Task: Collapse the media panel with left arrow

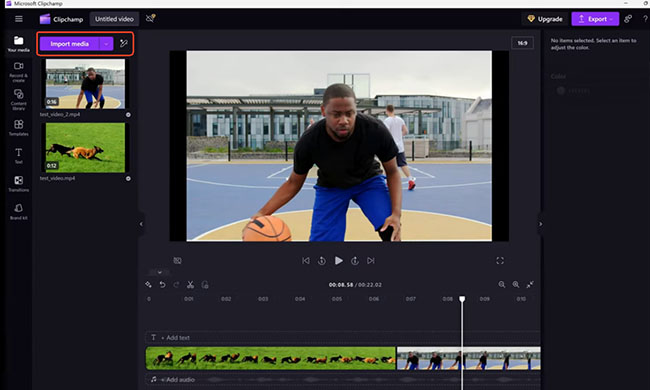Action: (x=141, y=224)
